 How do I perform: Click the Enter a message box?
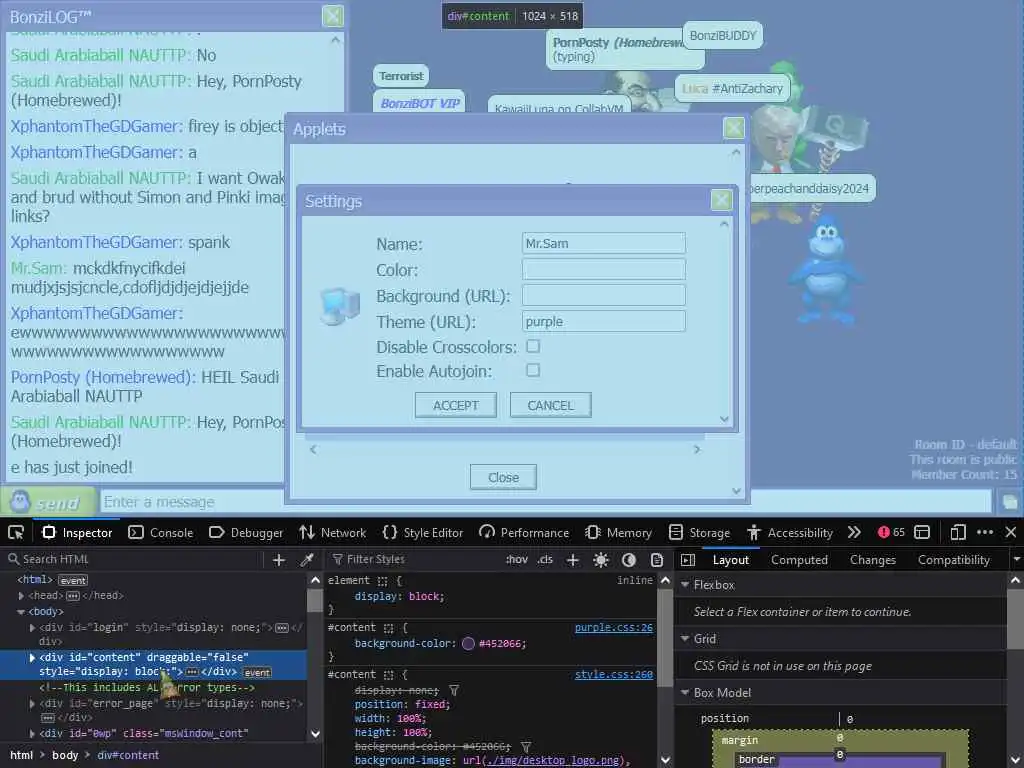(545, 502)
